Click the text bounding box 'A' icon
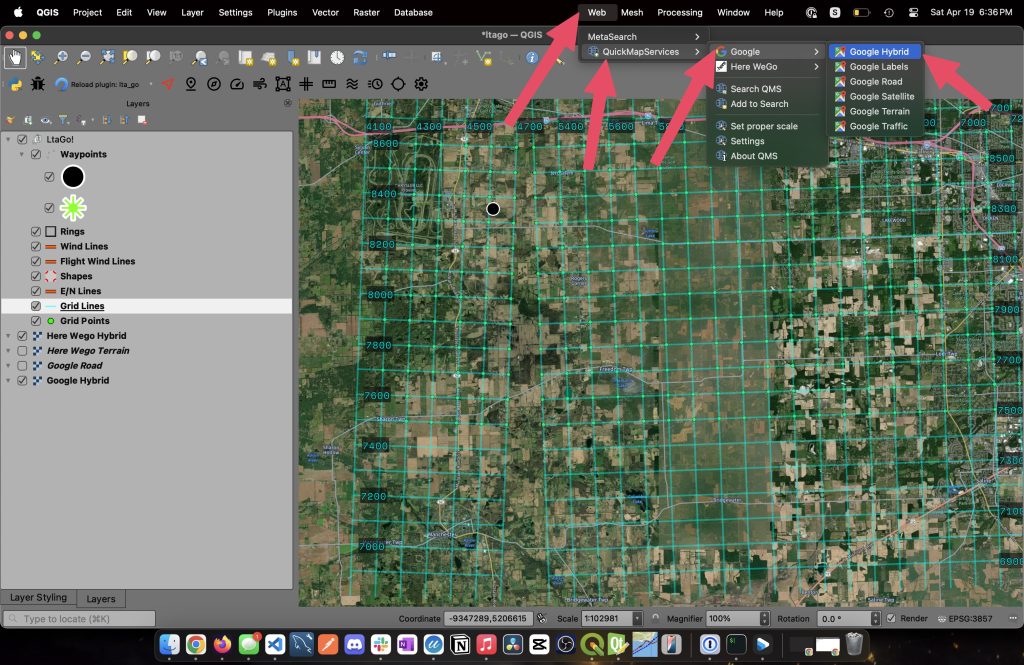Screen dimensions: 1024x665 [283, 84]
